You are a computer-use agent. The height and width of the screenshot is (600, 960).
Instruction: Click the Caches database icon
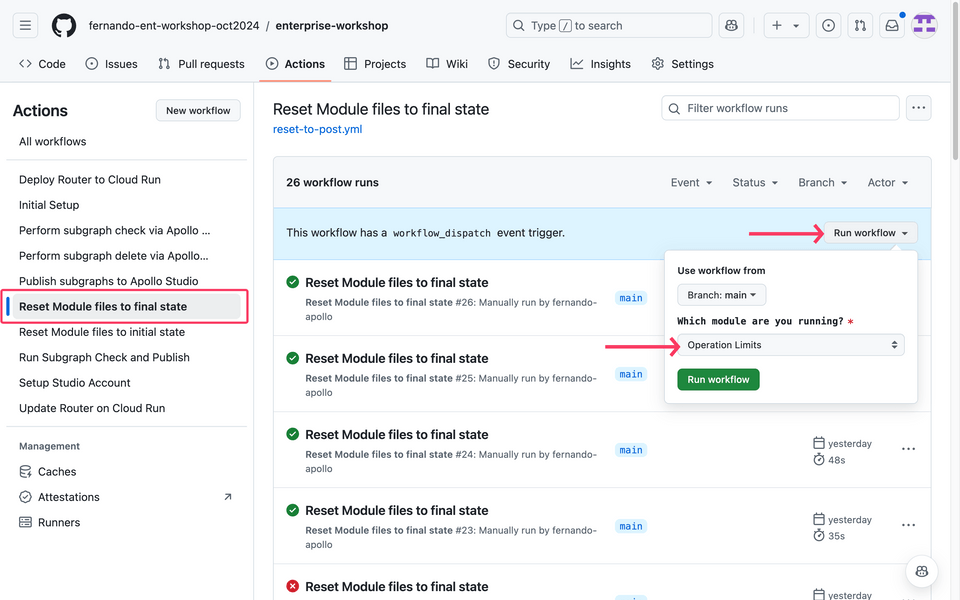[25, 471]
